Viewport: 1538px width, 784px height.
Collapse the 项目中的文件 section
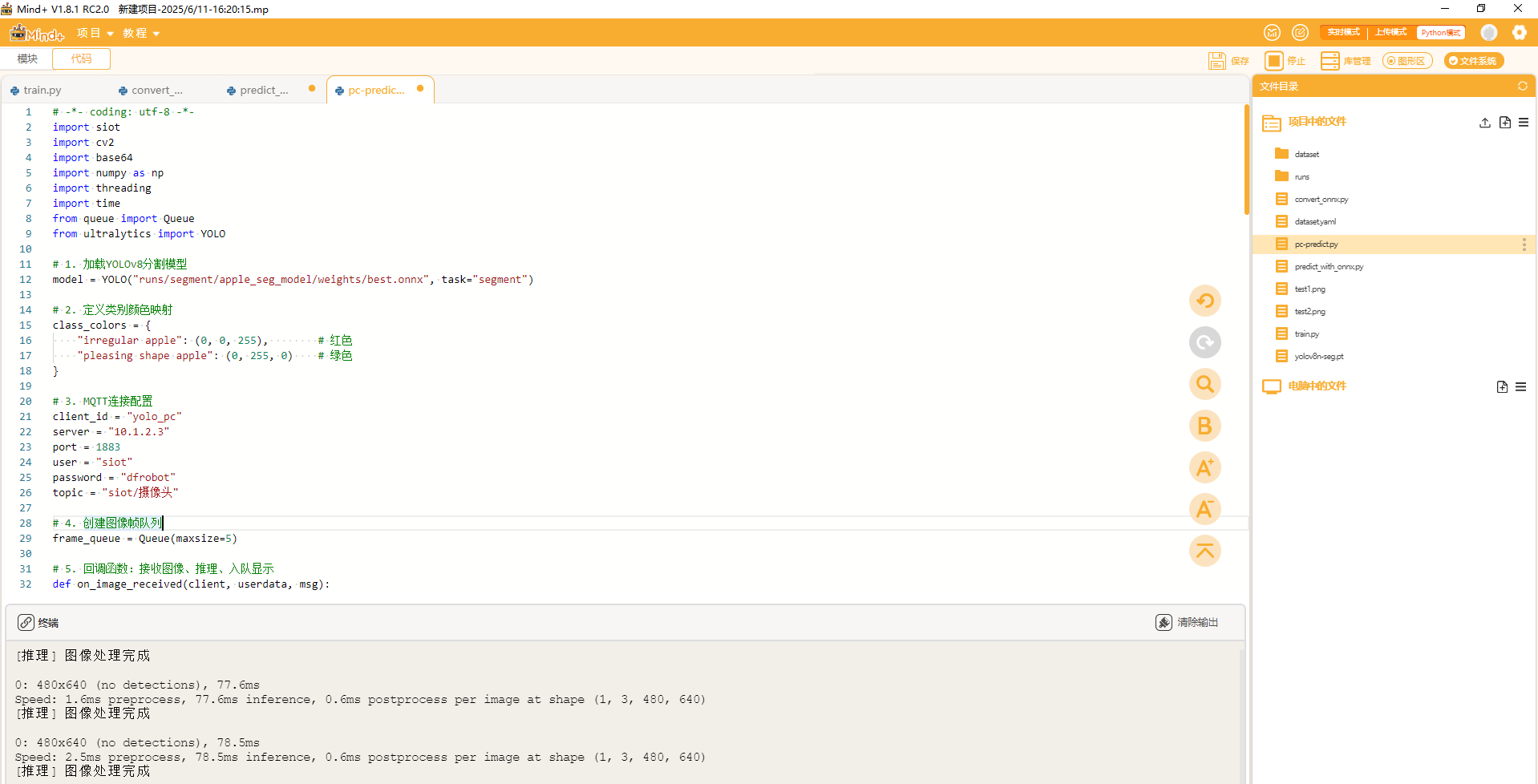(1317, 122)
